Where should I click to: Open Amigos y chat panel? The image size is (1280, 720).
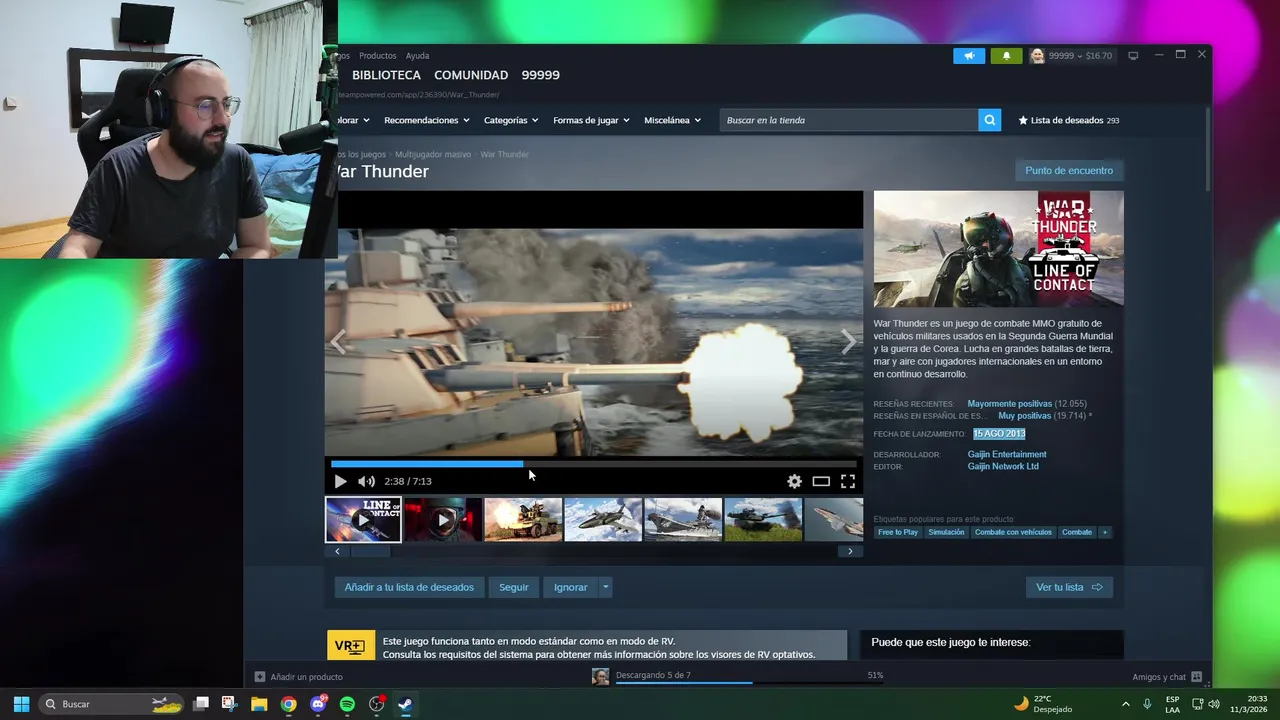coord(1166,677)
